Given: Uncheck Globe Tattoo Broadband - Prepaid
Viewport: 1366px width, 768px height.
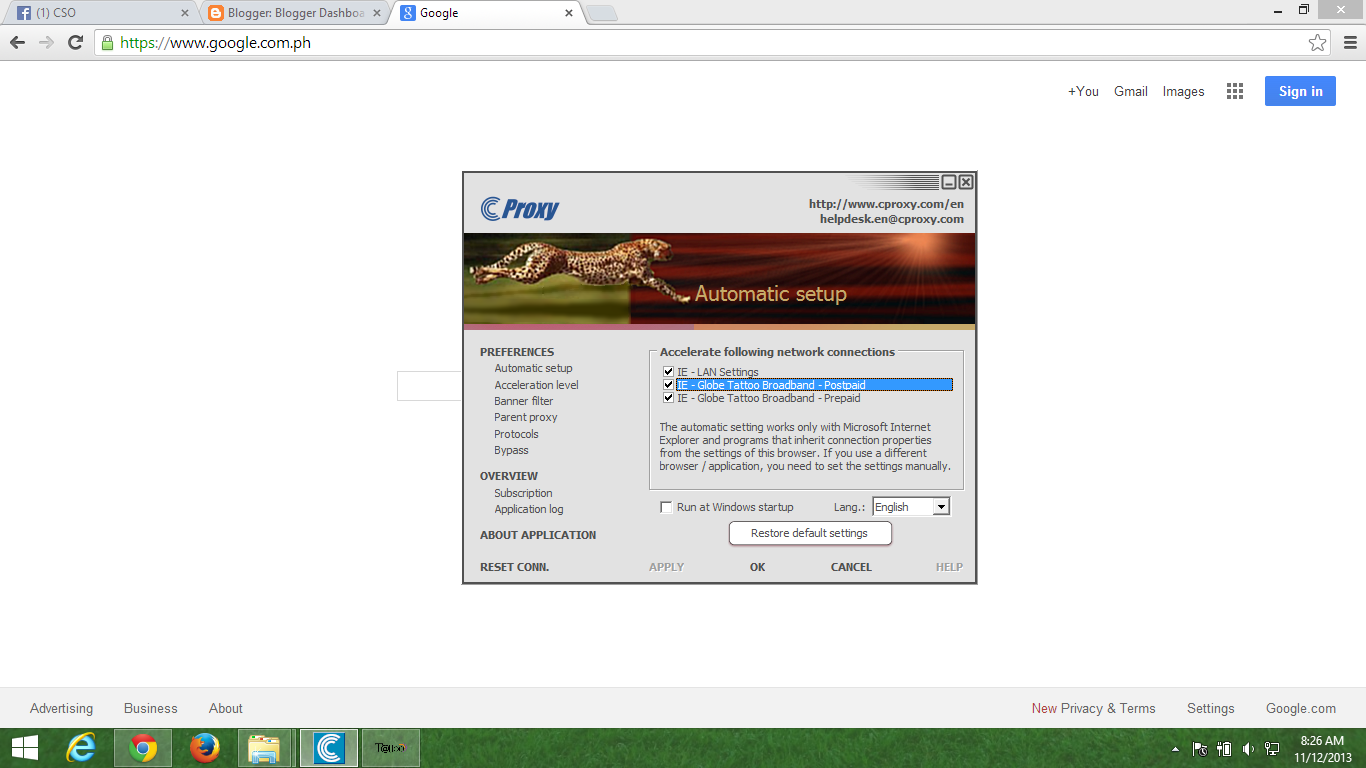Looking at the screenshot, I should (668, 398).
